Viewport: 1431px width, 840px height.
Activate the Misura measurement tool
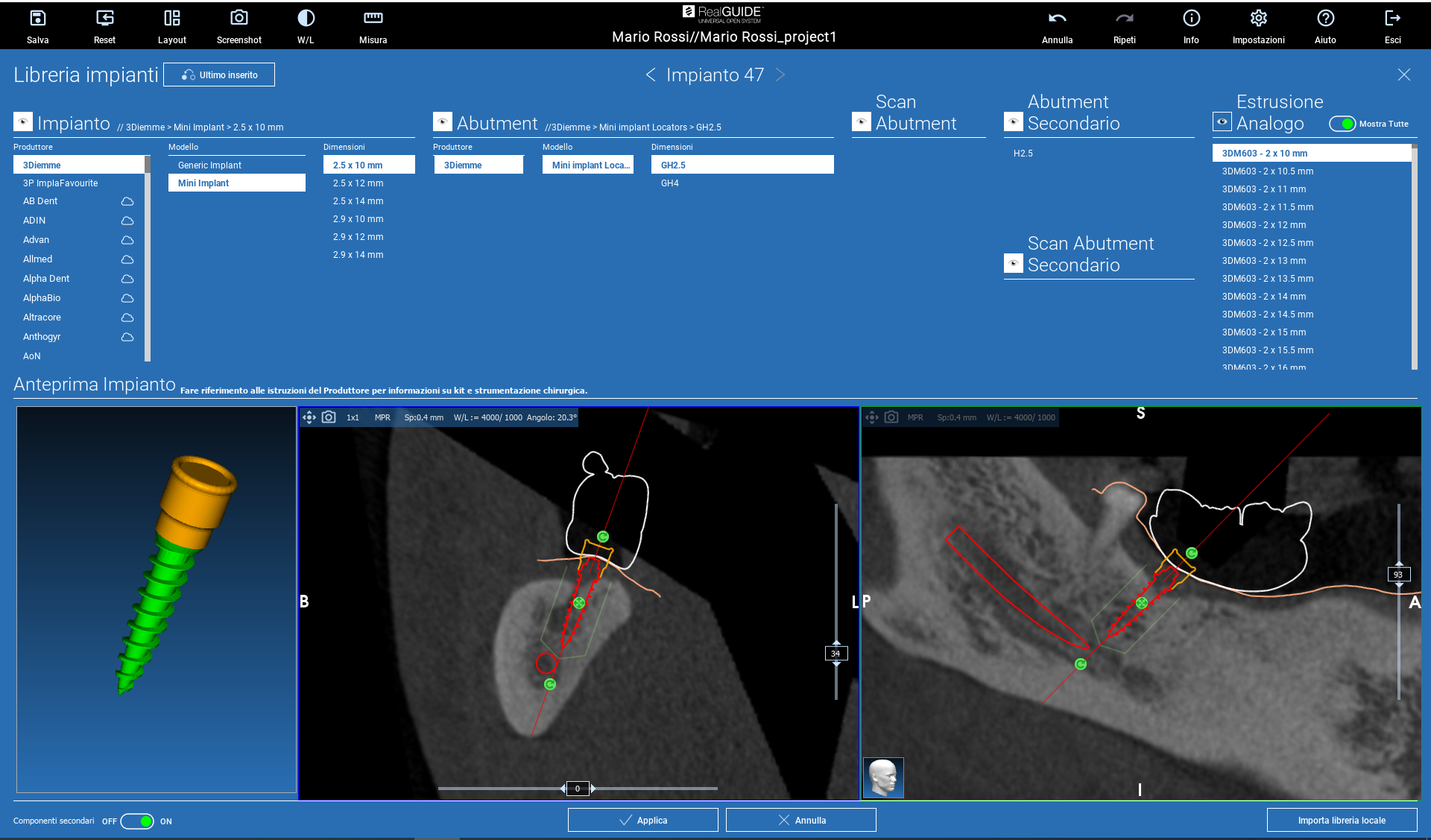(x=373, y=19)
